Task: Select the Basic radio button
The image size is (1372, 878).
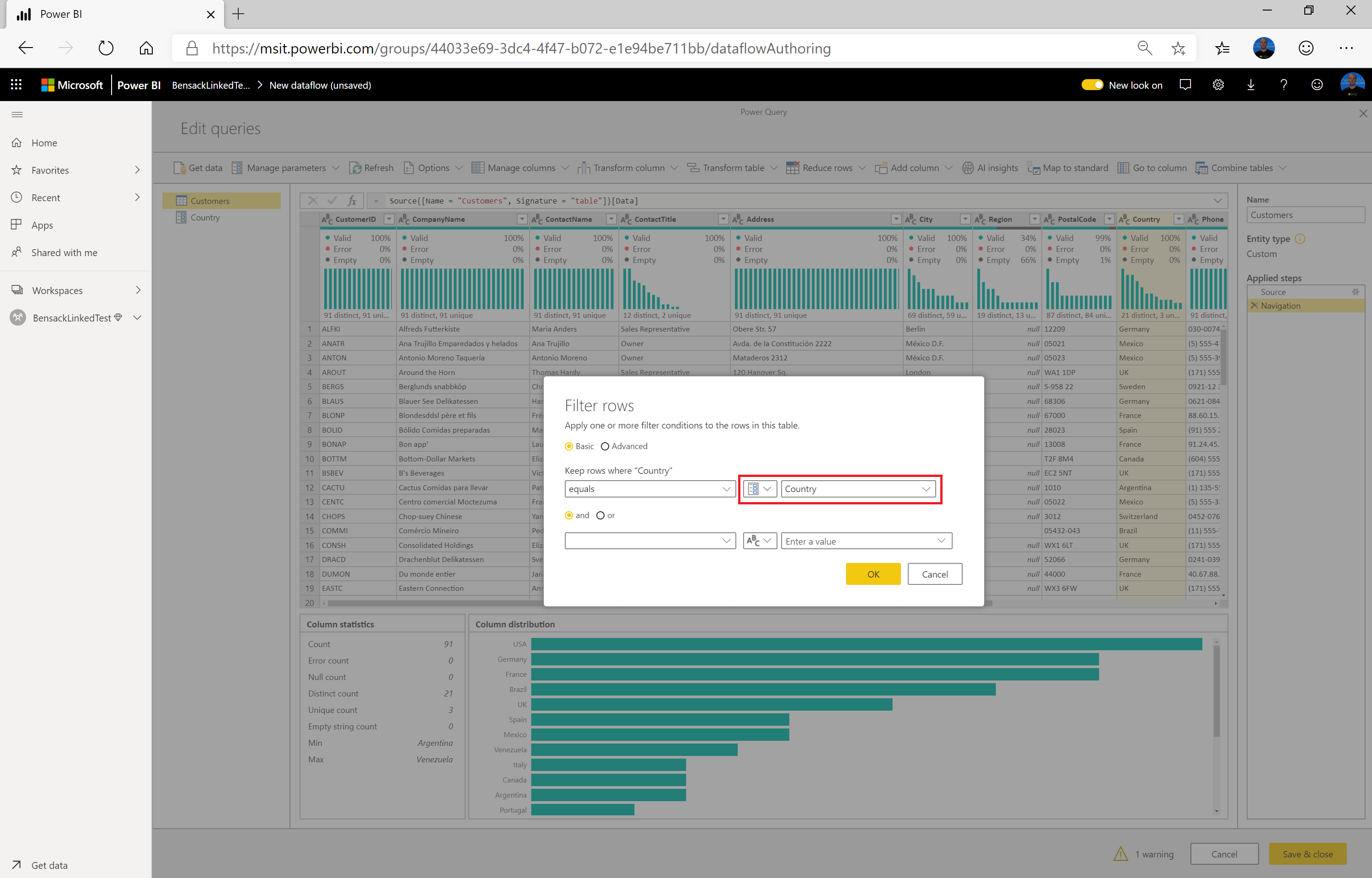Action: pyautogui.click(x=569, y=446)
